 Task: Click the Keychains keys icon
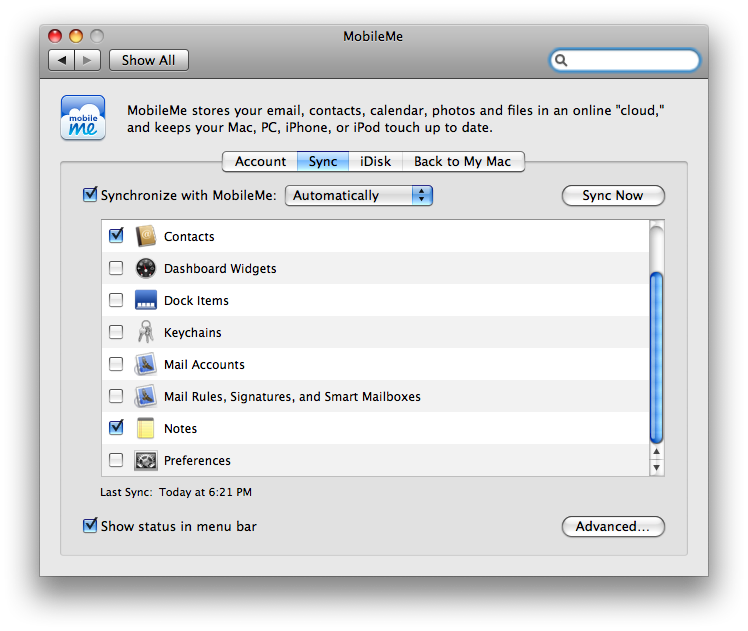tap(145, 332)
